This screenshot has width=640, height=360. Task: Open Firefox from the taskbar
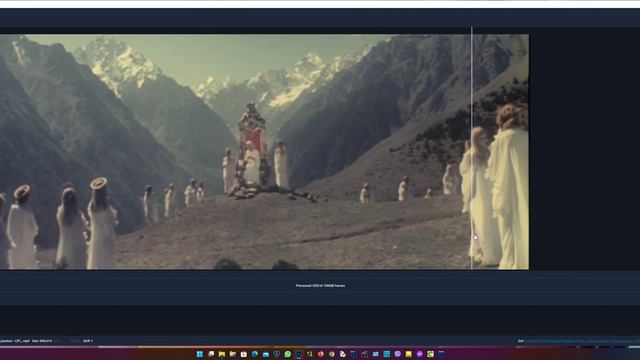321,354
